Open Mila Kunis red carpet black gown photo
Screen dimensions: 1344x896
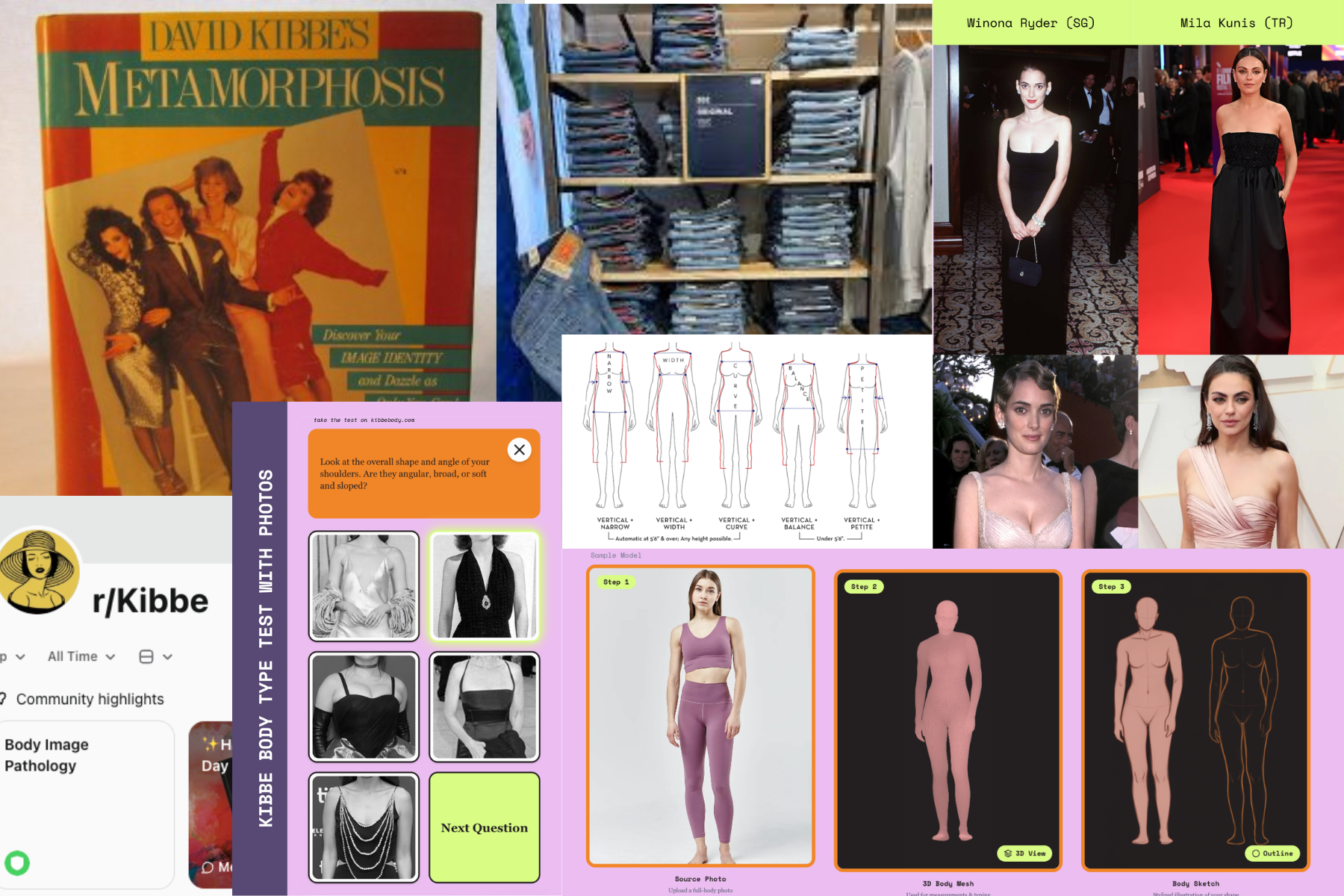(x=1241, y=199)
